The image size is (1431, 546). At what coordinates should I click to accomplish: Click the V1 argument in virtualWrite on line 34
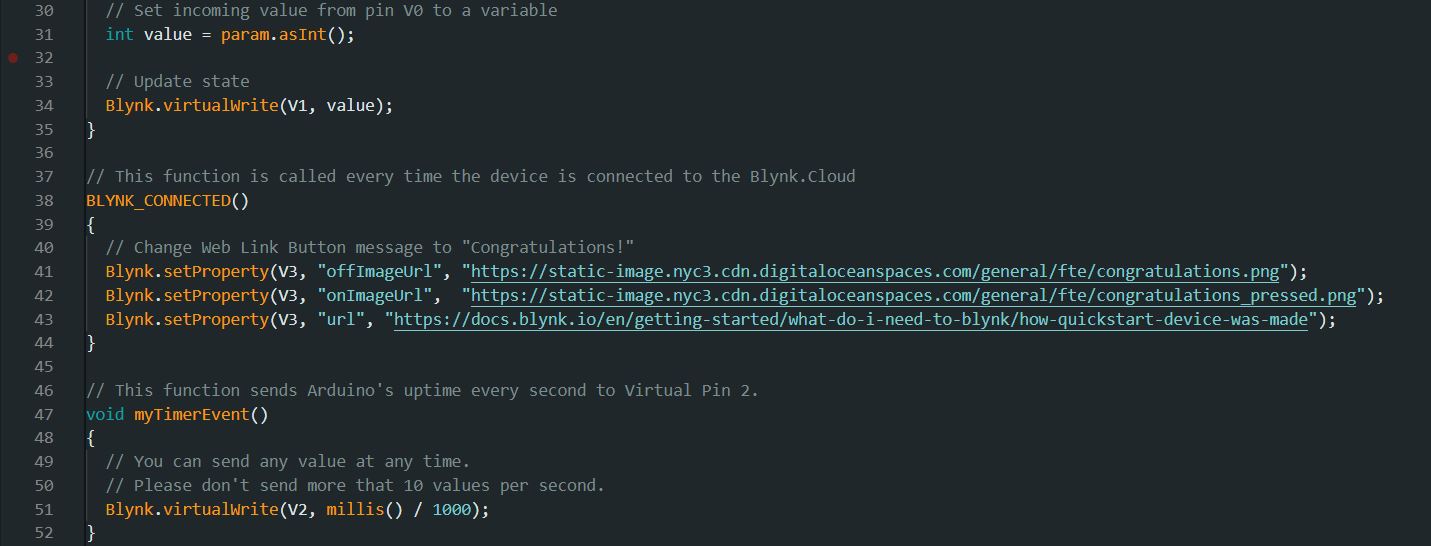tap(297, 105)
